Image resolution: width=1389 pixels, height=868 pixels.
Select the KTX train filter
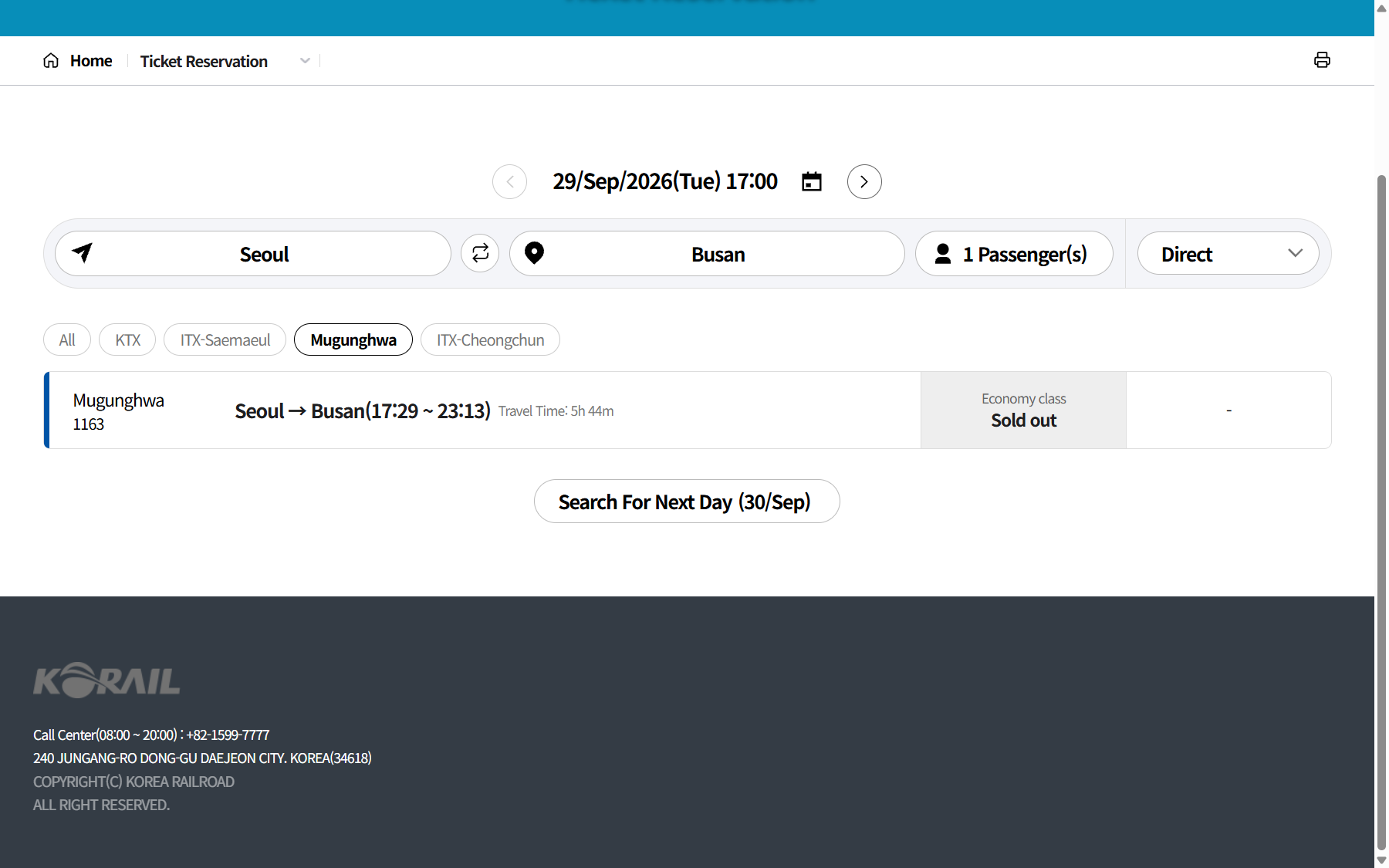tap(127, 339)
